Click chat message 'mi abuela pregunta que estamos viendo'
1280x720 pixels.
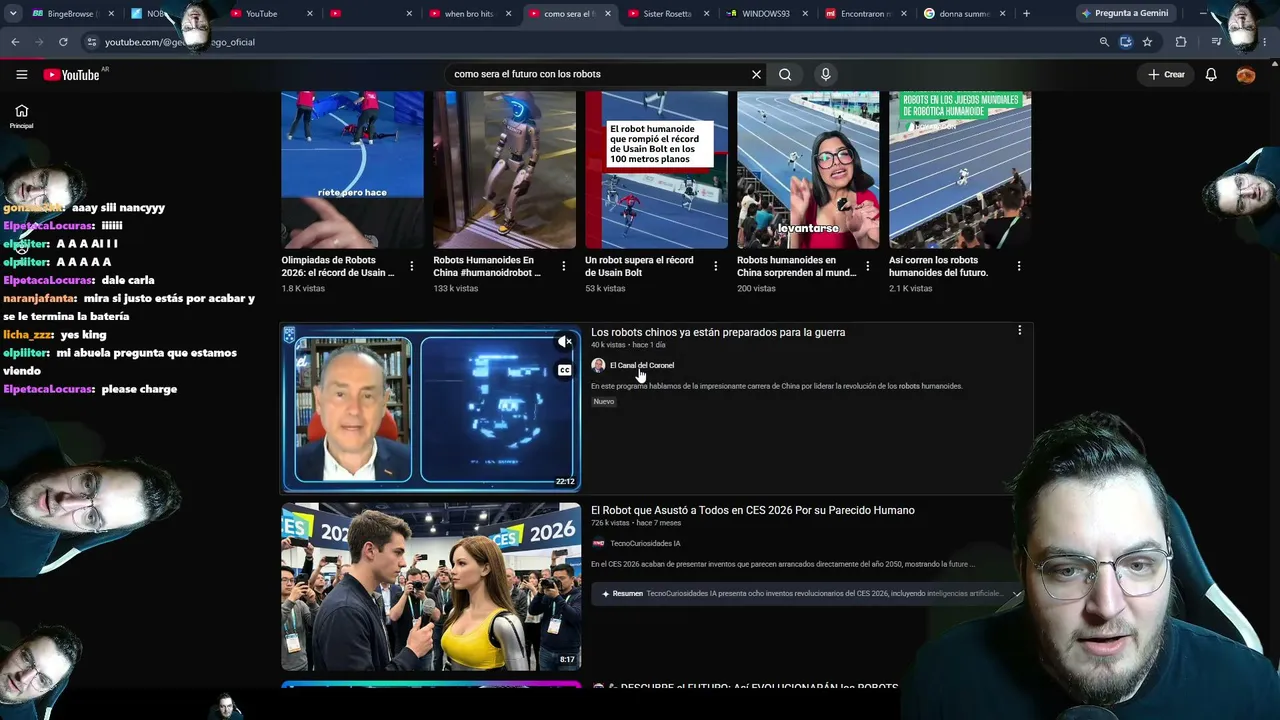click(x=120, y=362)
